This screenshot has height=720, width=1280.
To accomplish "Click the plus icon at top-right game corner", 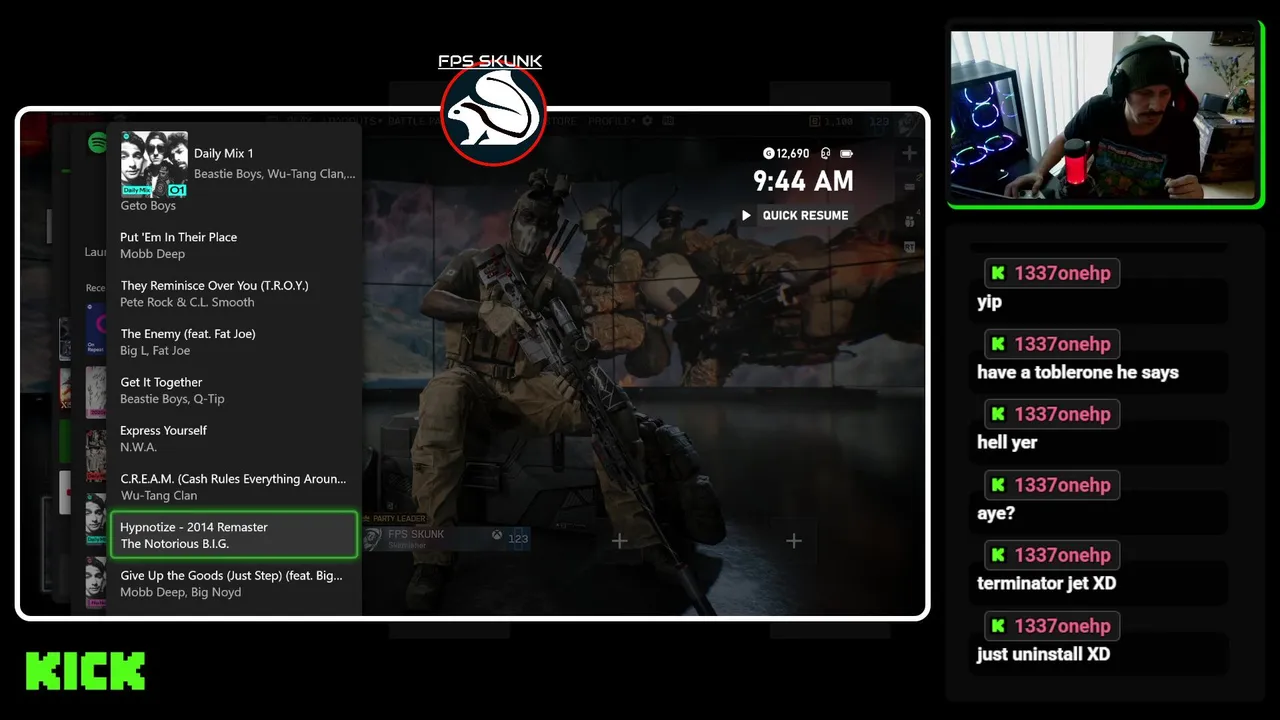I will 909,153.
